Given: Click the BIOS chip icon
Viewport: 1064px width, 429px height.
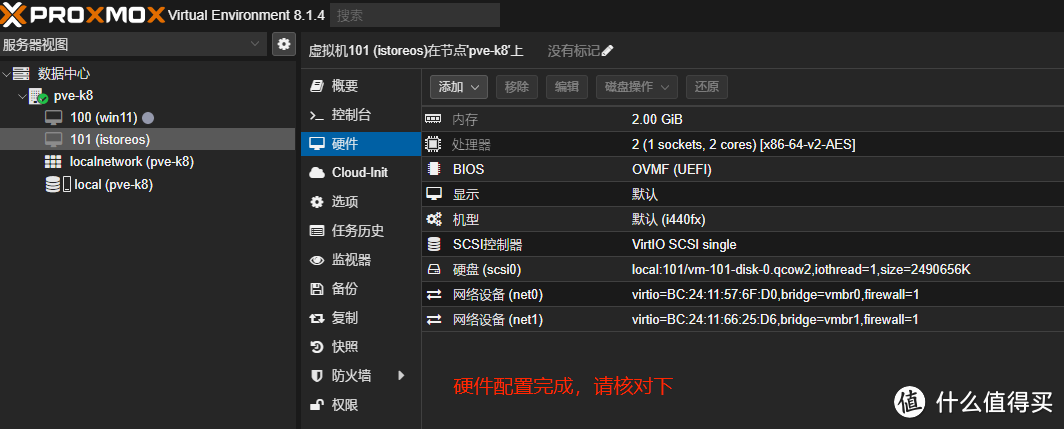Looking at the screenshot, I should [x=434, y=170].
